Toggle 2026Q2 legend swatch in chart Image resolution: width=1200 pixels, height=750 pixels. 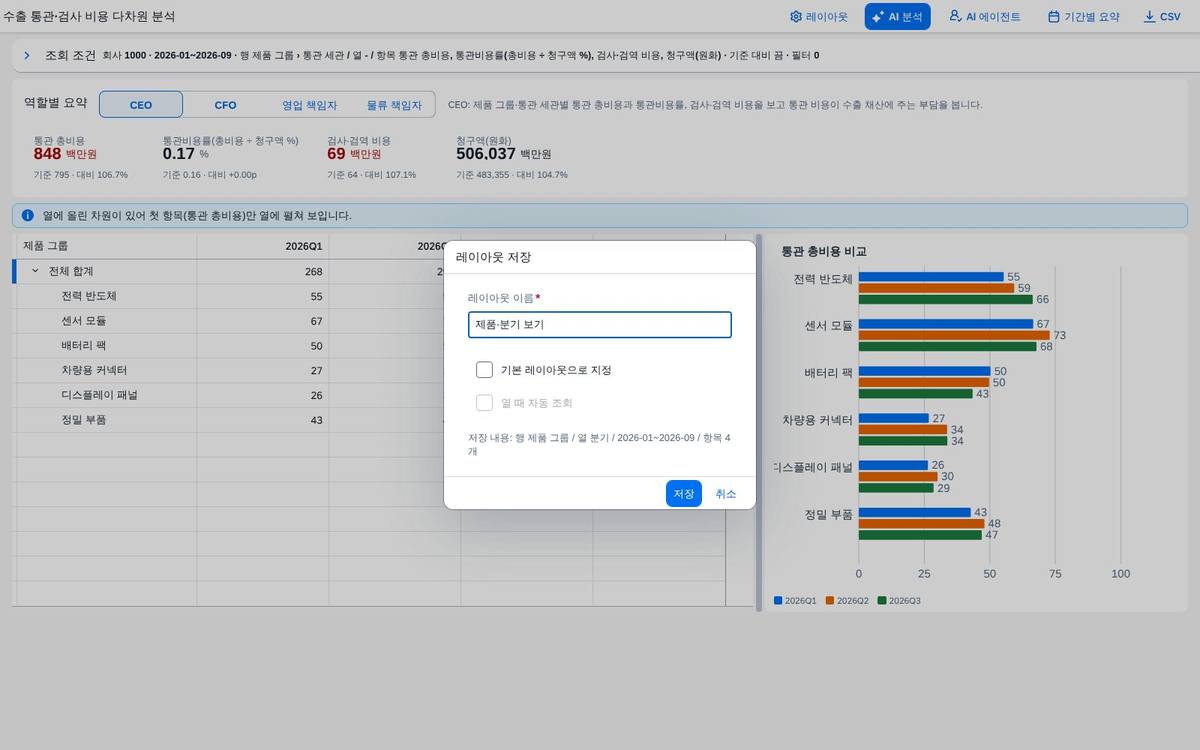(830, 601)
